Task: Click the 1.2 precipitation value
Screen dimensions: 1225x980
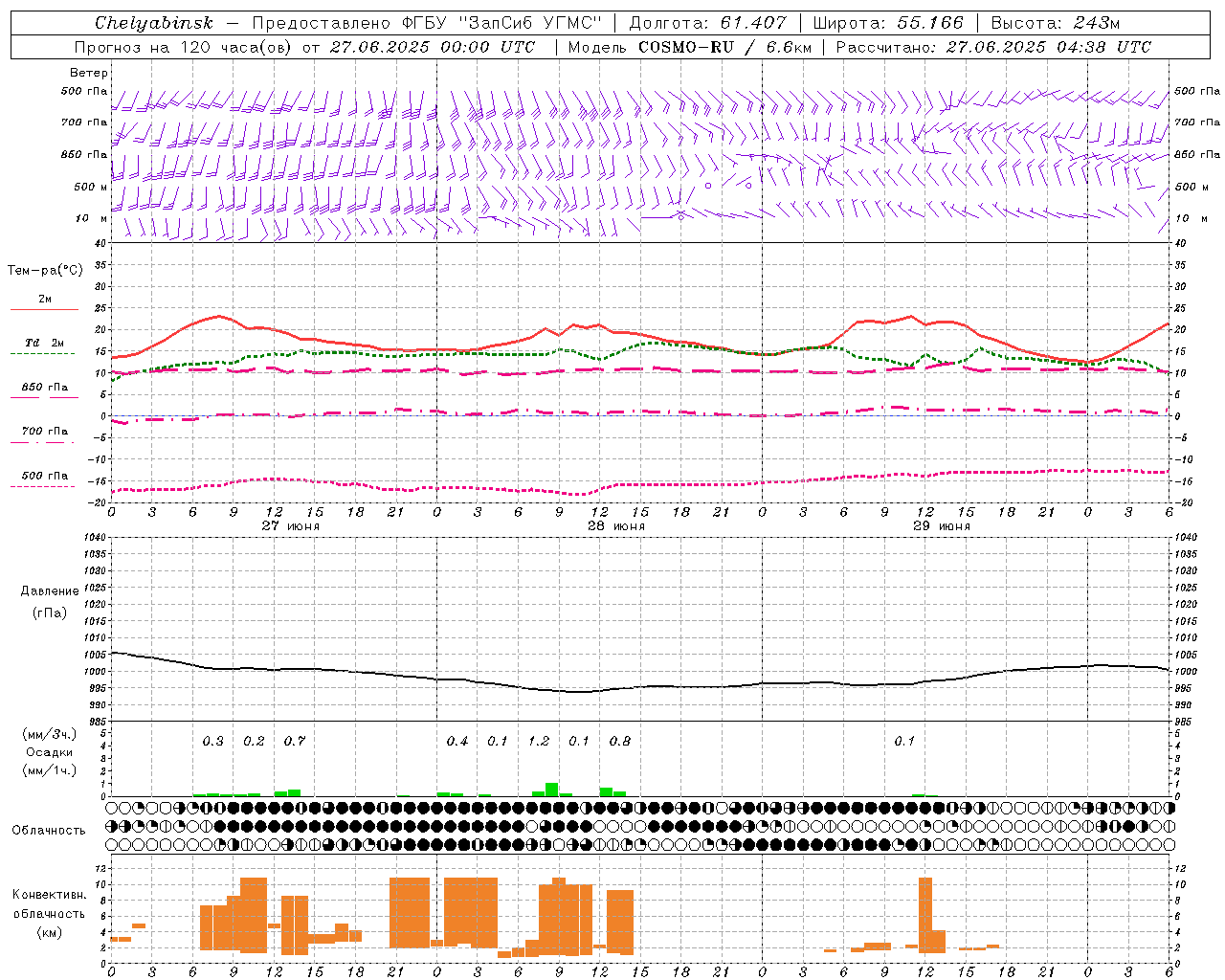Action: point(539,741)
